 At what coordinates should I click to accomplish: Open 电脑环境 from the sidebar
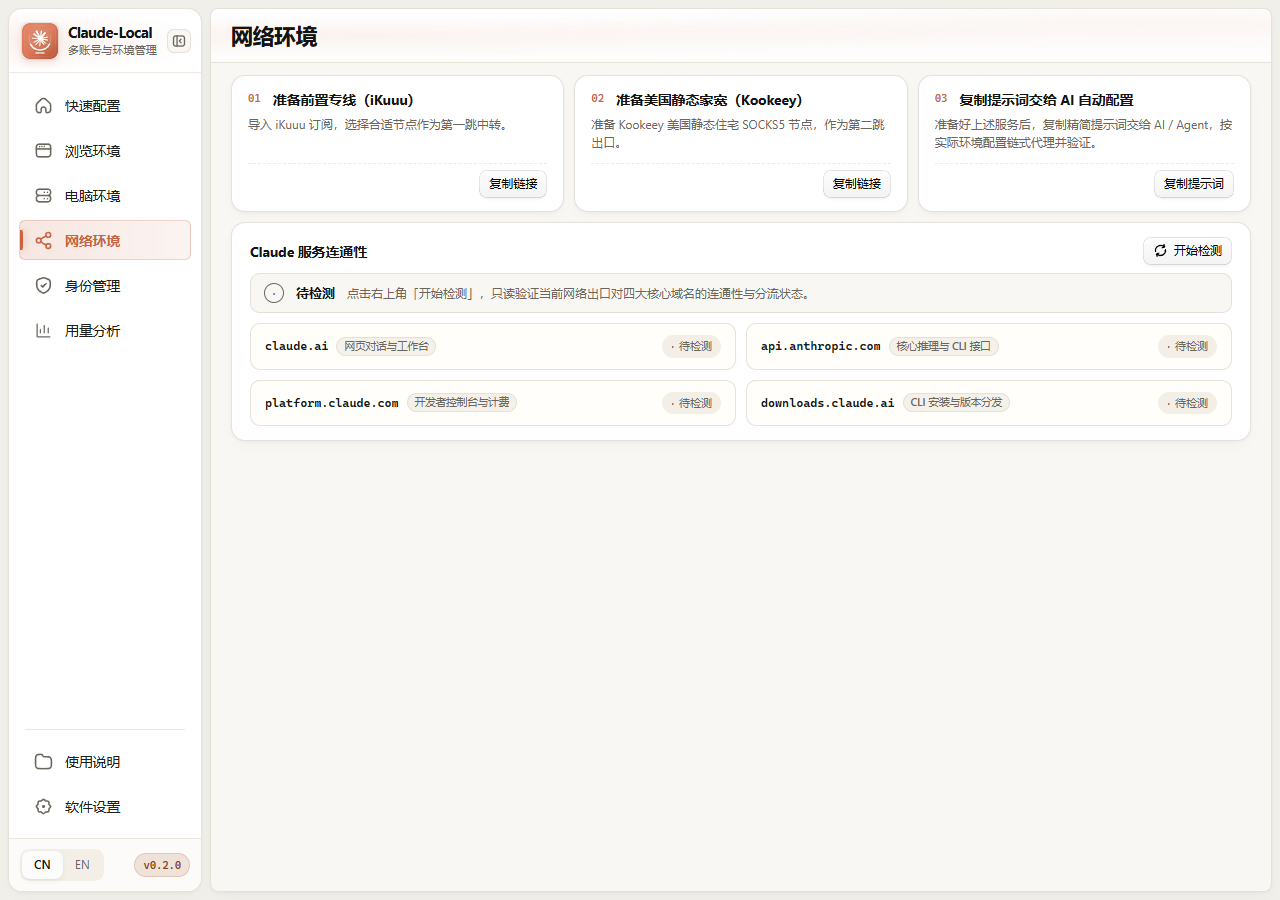pyautogui.click(x=105, y=196)
